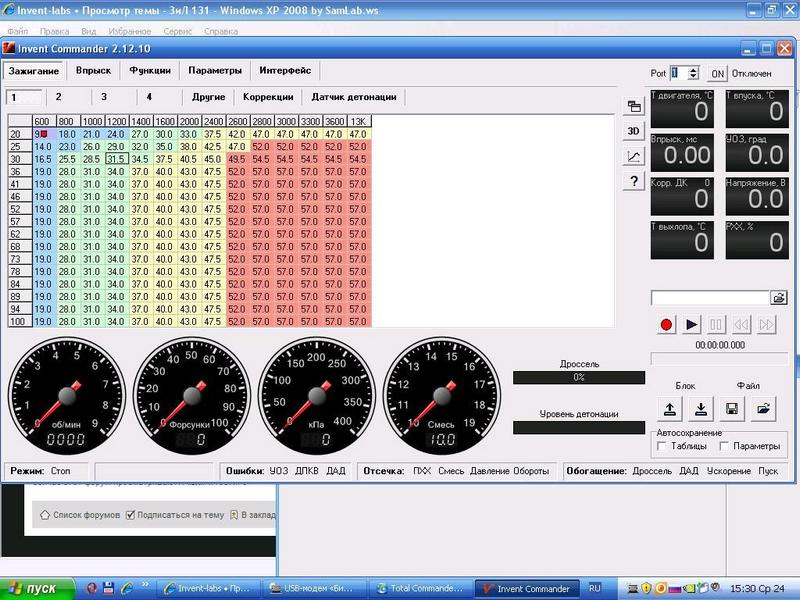800x600 pixels.
Task: Show the graph chart view icon
Action: 633,156
